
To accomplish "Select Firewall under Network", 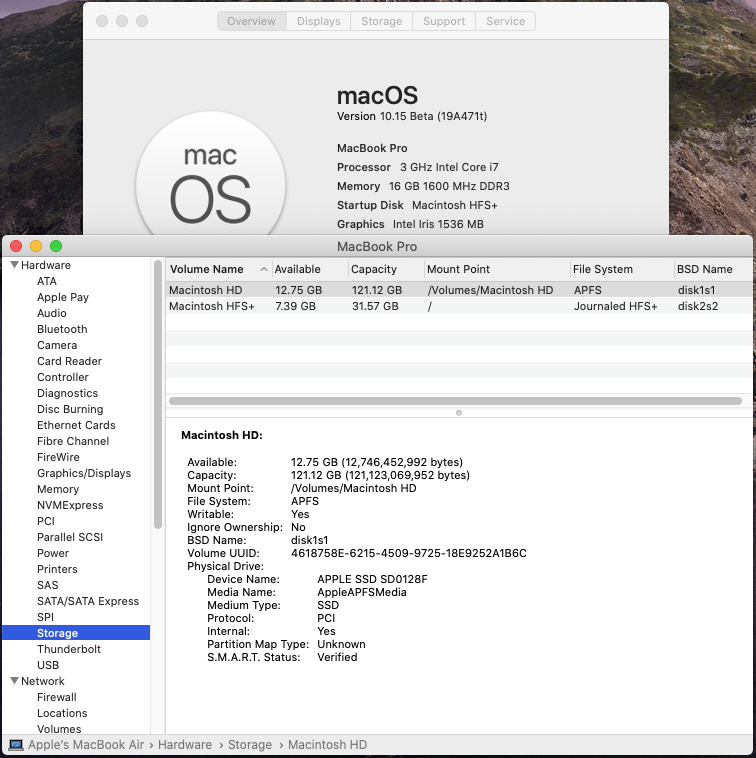I will pyautogui.click(x=57, y=697).
